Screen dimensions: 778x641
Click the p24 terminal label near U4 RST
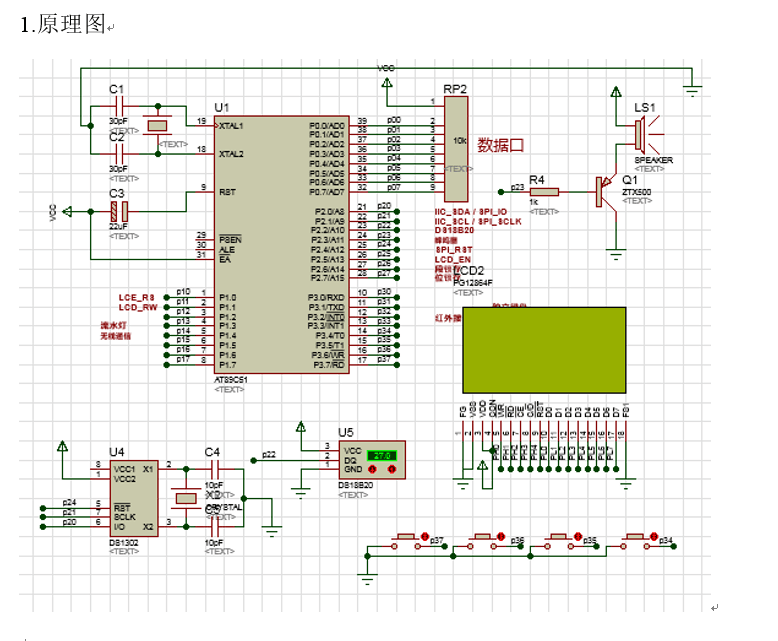tap(69, 503)
